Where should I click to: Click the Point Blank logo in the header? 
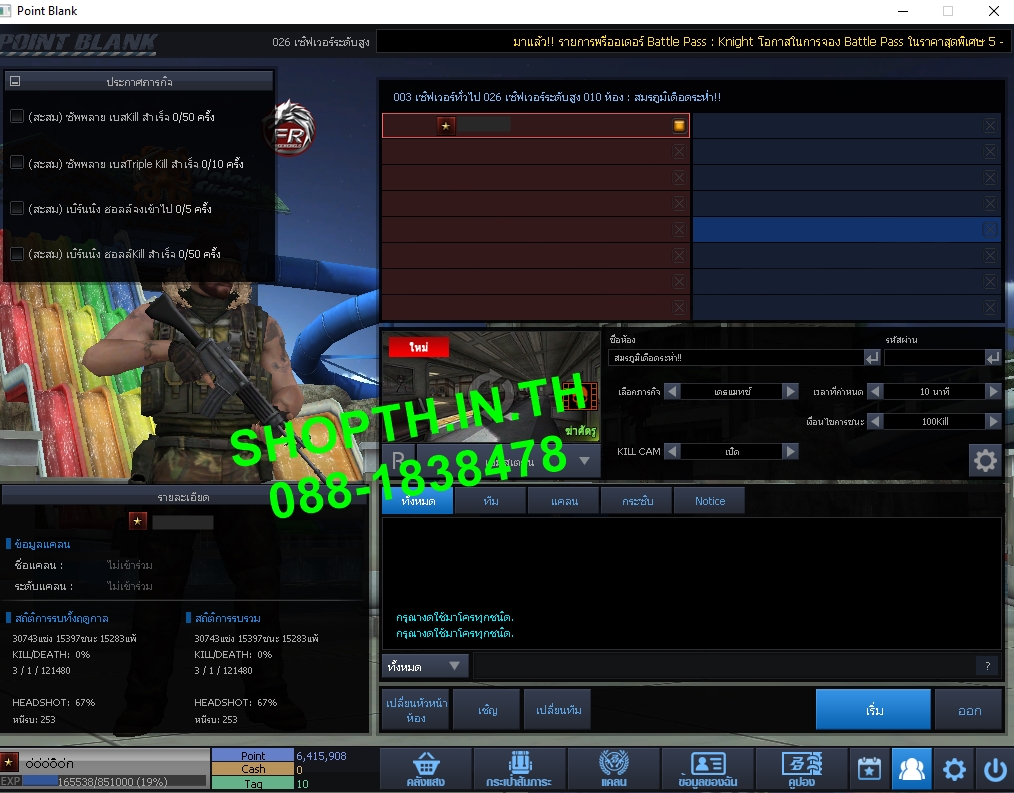pyautogui.click(x=79, y=43)
